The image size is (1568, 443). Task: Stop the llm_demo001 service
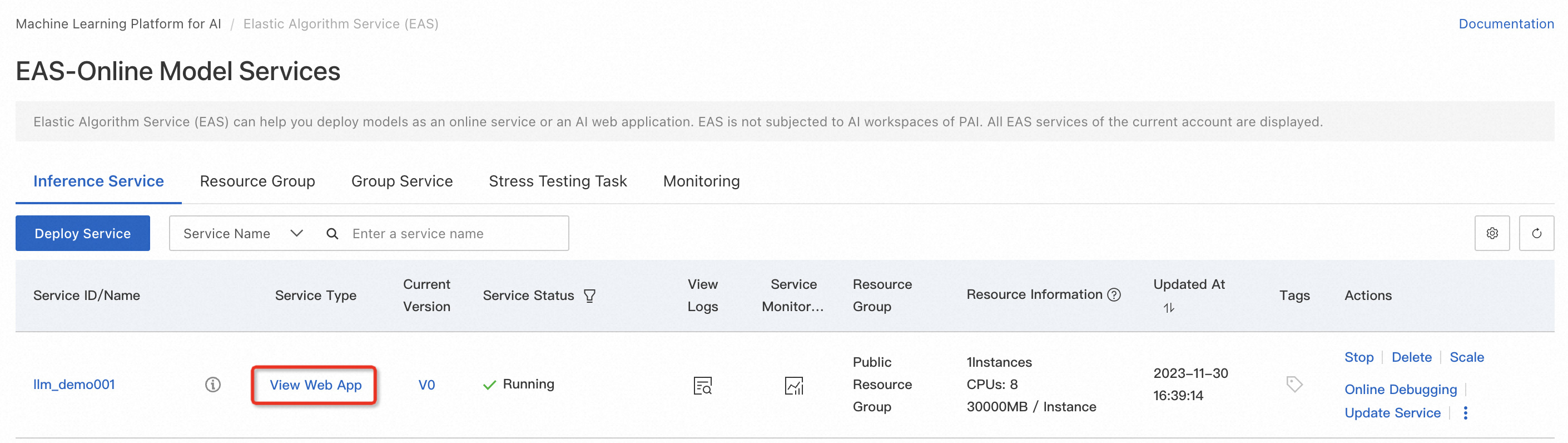[1358, 357]
